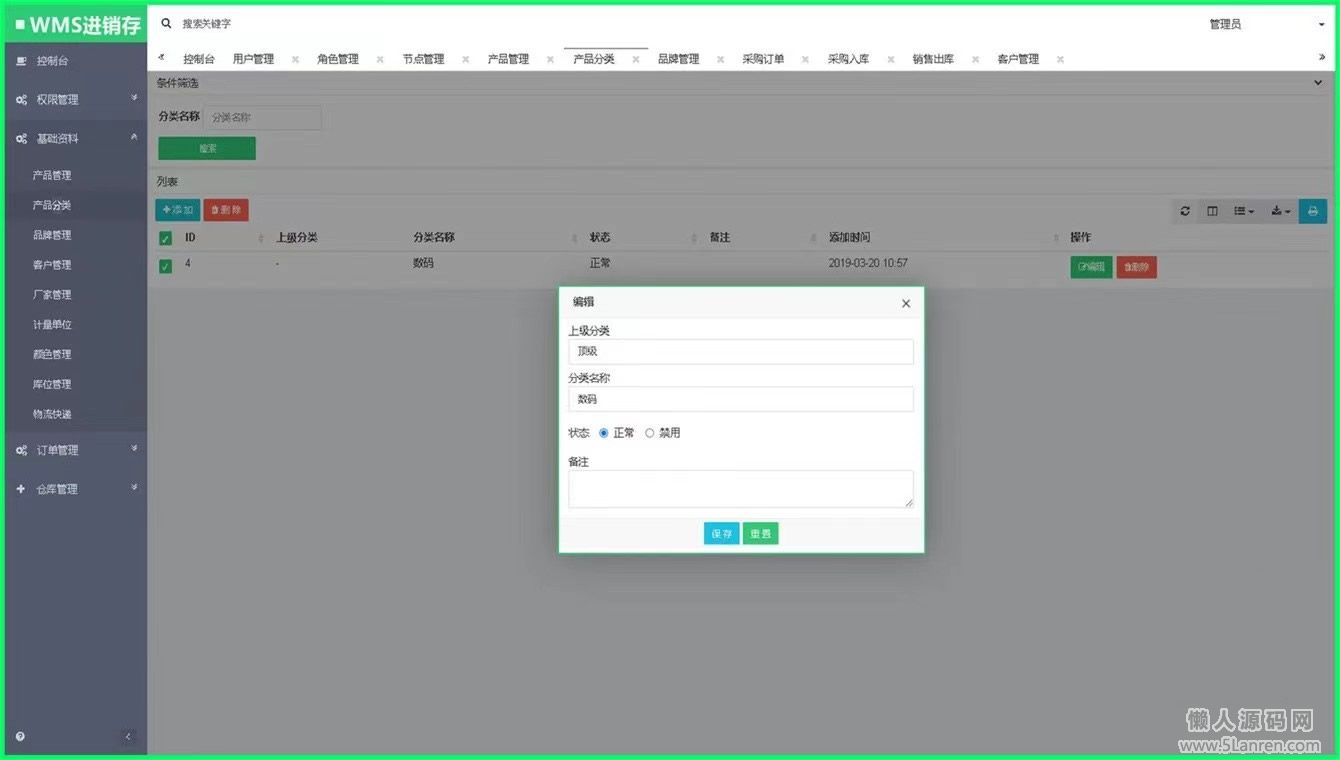Close the 销售出库 tab with its x
Image resolution: width=1340 pixels, height=760 pixels.
(x=975, y=59)
